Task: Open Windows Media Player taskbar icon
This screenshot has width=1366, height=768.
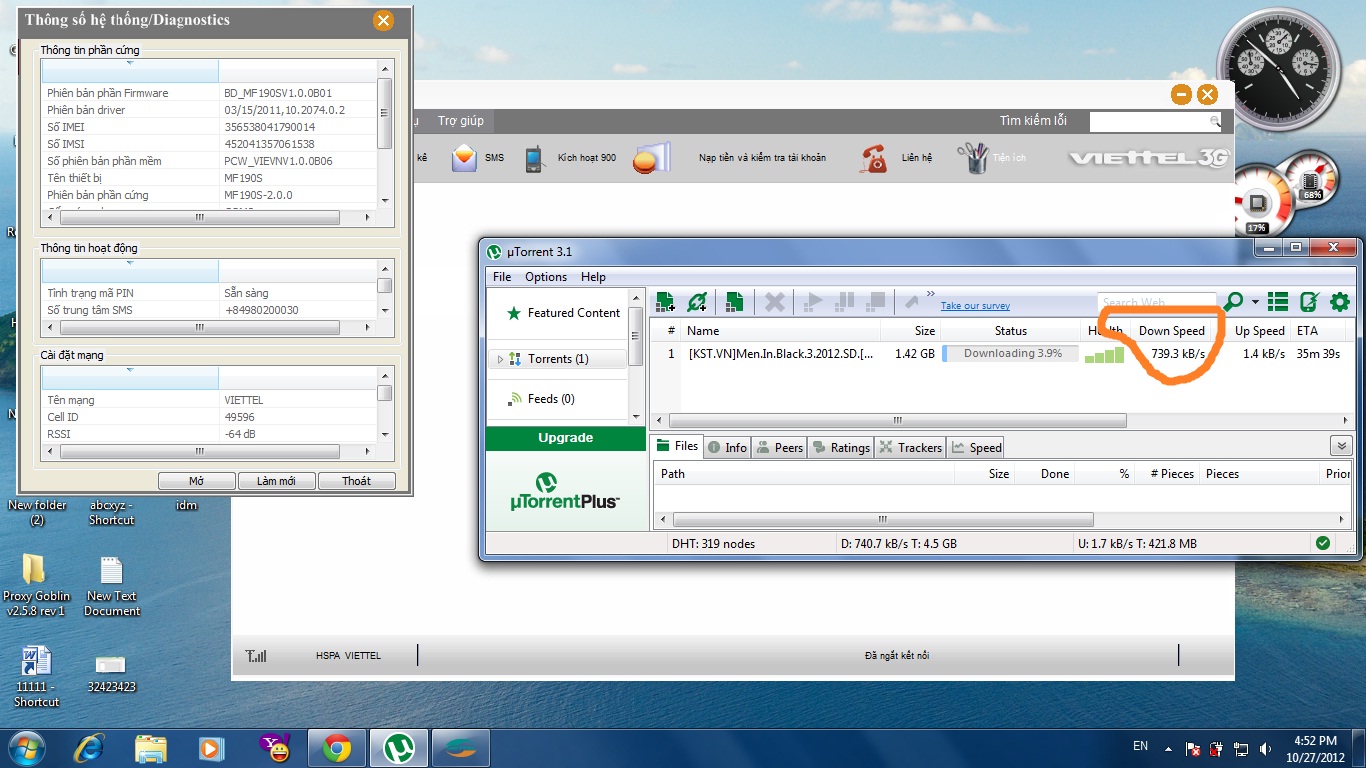Action: tap(211, 748)
